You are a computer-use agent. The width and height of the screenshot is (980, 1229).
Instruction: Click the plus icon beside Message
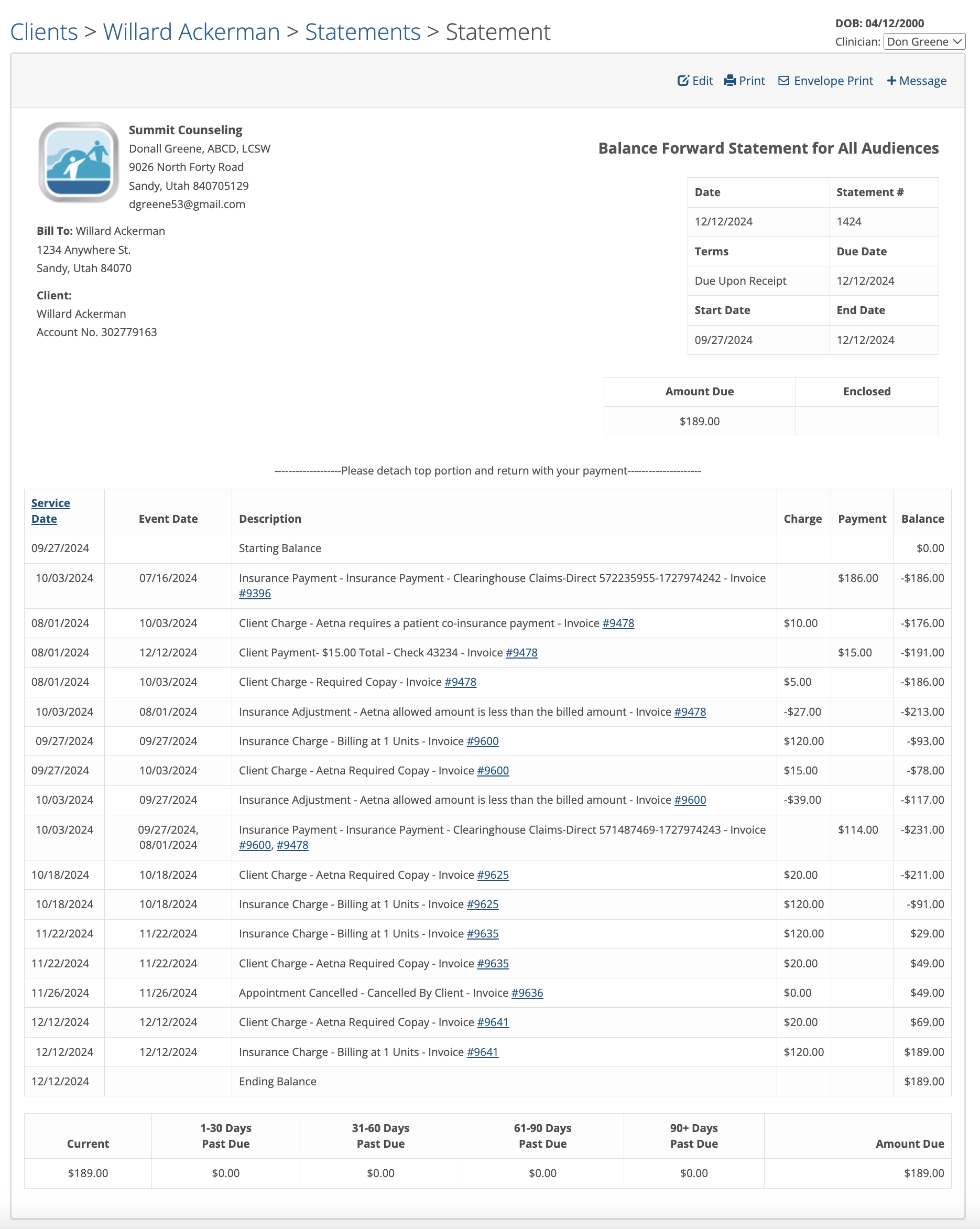(891, 81)
